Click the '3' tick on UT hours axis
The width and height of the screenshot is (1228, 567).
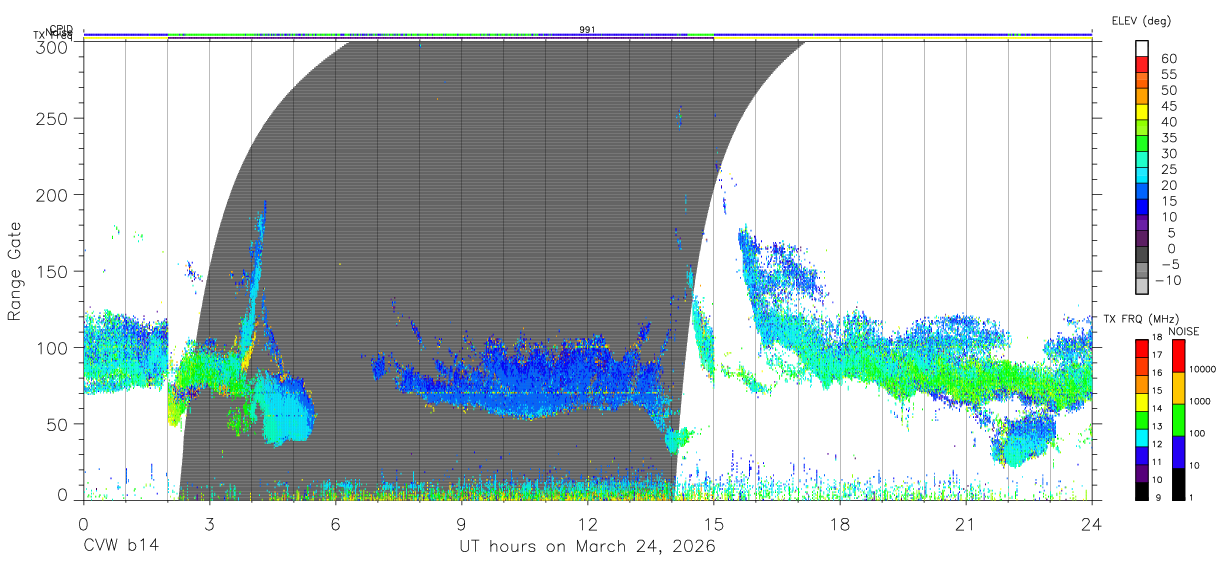click(209, 523)
